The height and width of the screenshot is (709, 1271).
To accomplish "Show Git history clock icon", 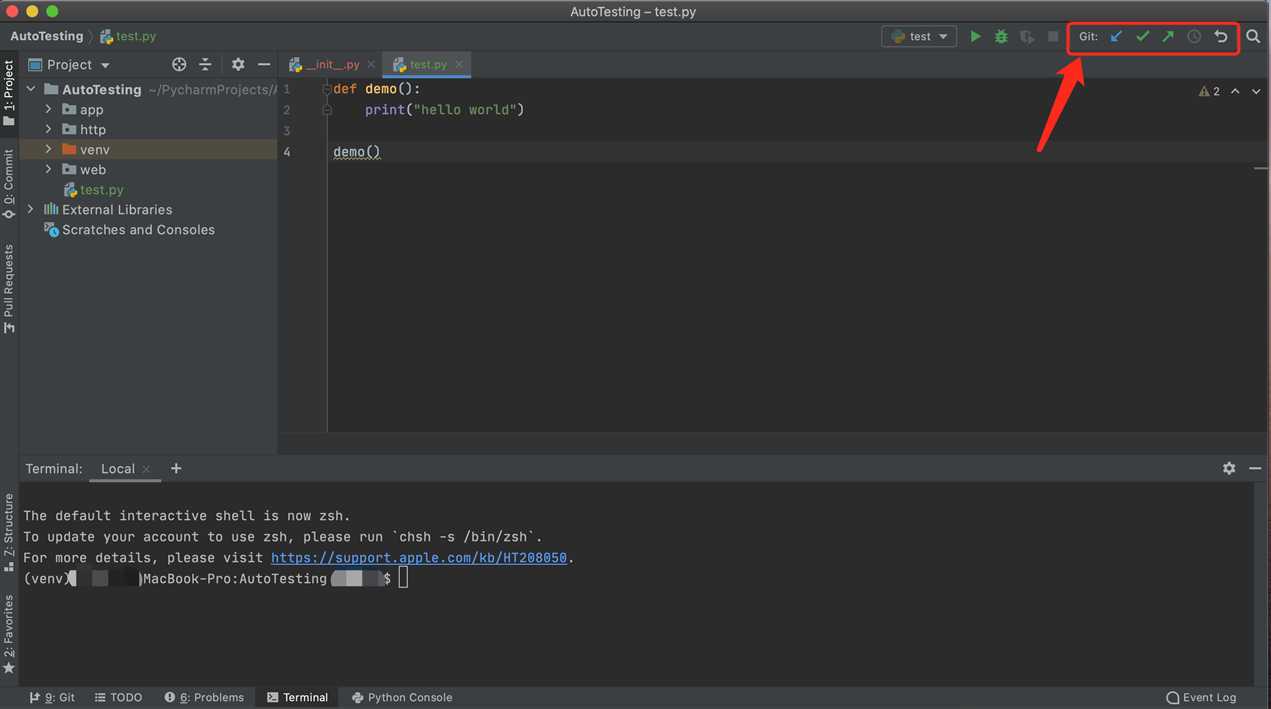I will point(1194,36).
